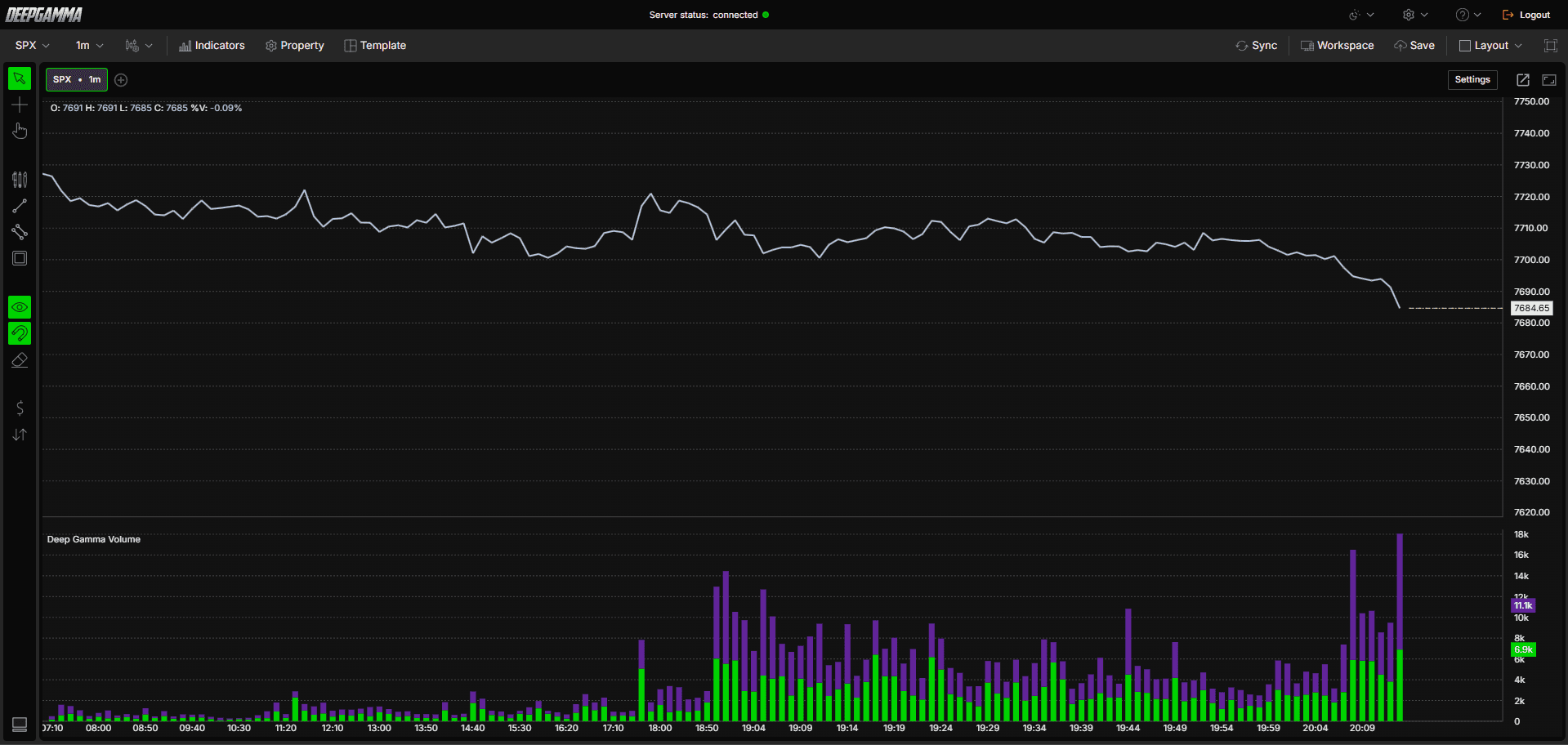Click the OHLC values readout
Screen dimensions: 1568x745
click(146, 108)
